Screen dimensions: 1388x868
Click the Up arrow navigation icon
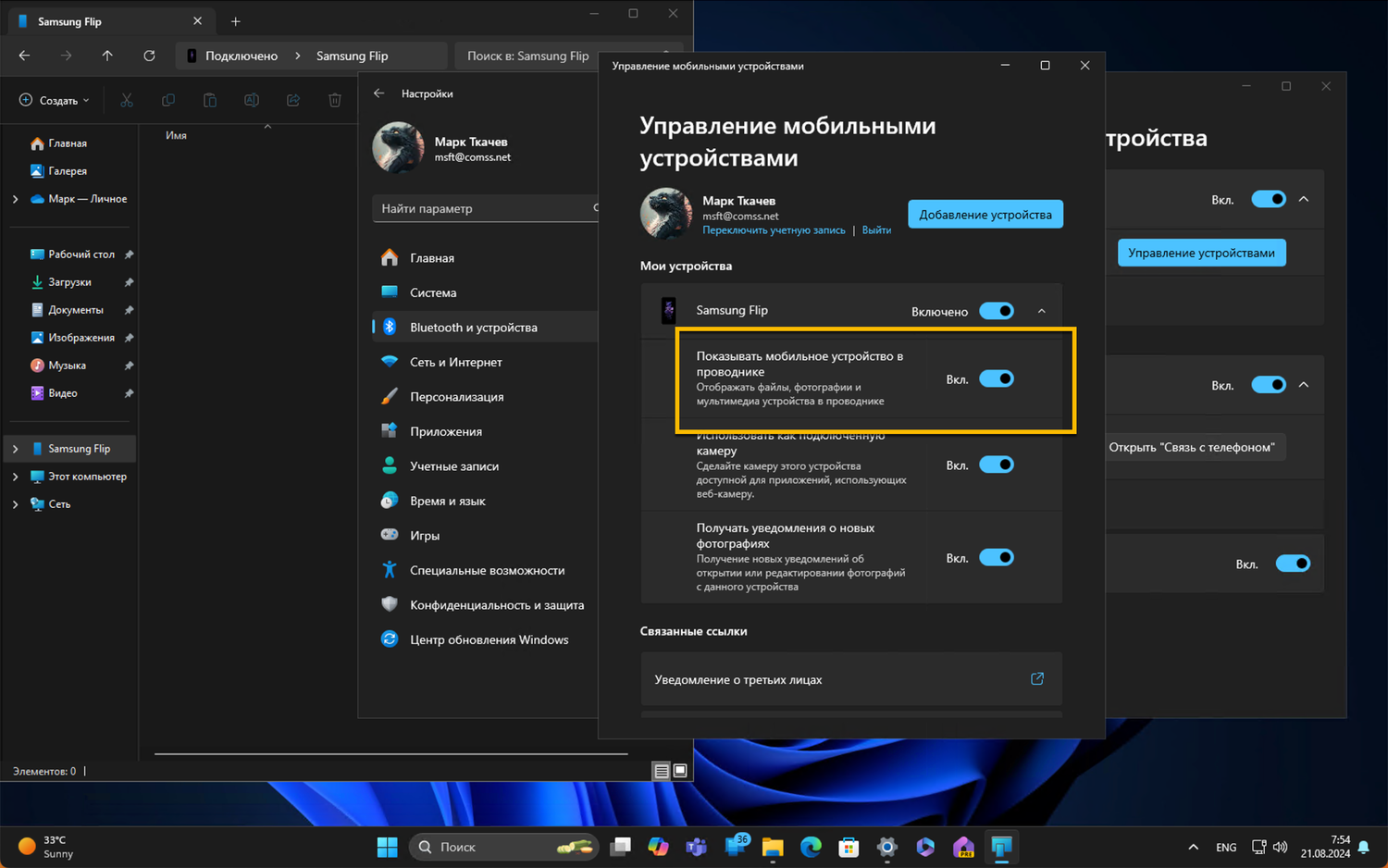(107, 56)
